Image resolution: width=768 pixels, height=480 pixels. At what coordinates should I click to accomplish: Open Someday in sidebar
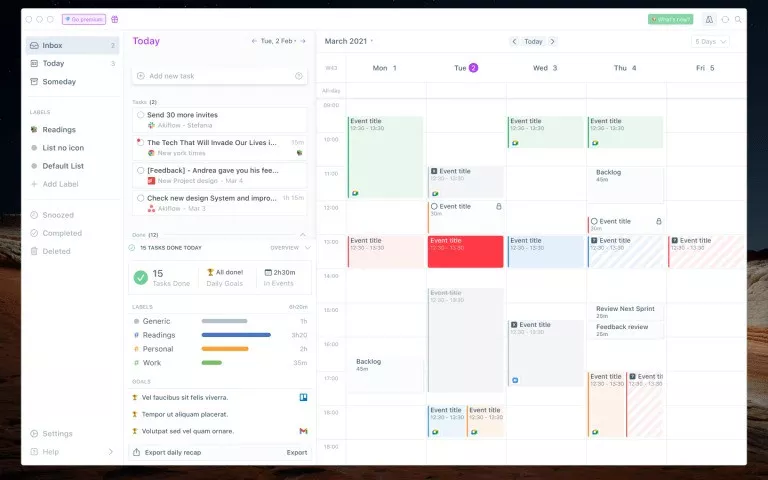pyautogui.click(x=72, y=81)
